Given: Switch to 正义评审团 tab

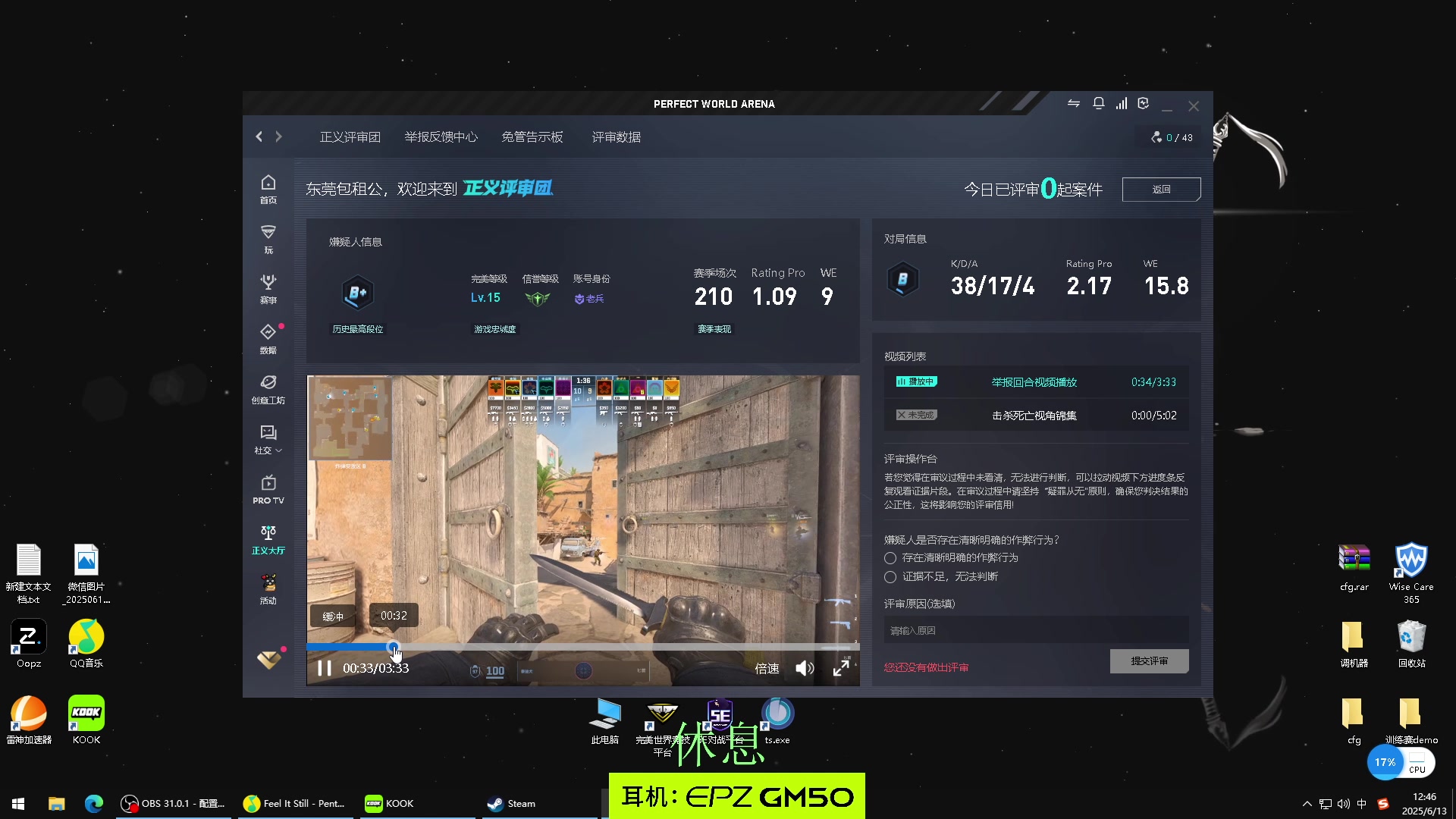Looking at the screenshot, I should [350, 137].
